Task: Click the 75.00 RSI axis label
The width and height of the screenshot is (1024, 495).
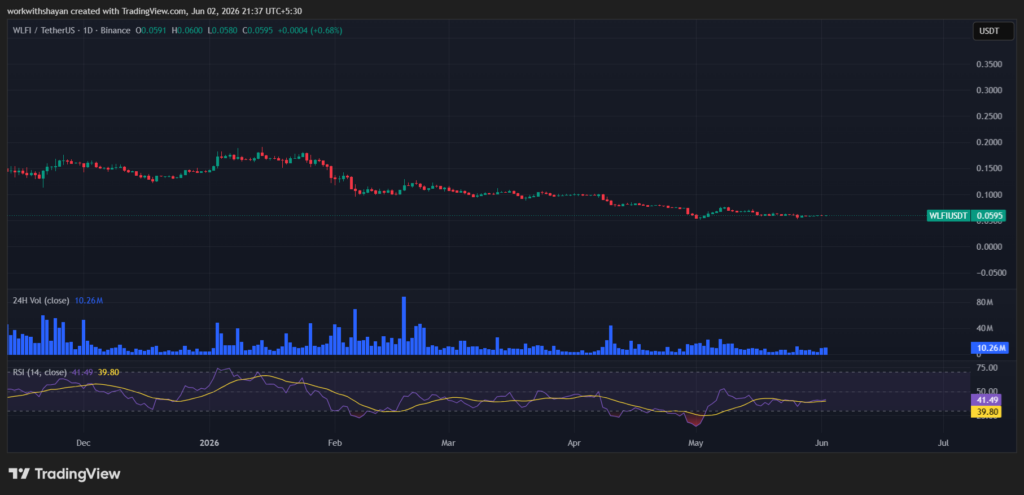Action: [986, 368]
